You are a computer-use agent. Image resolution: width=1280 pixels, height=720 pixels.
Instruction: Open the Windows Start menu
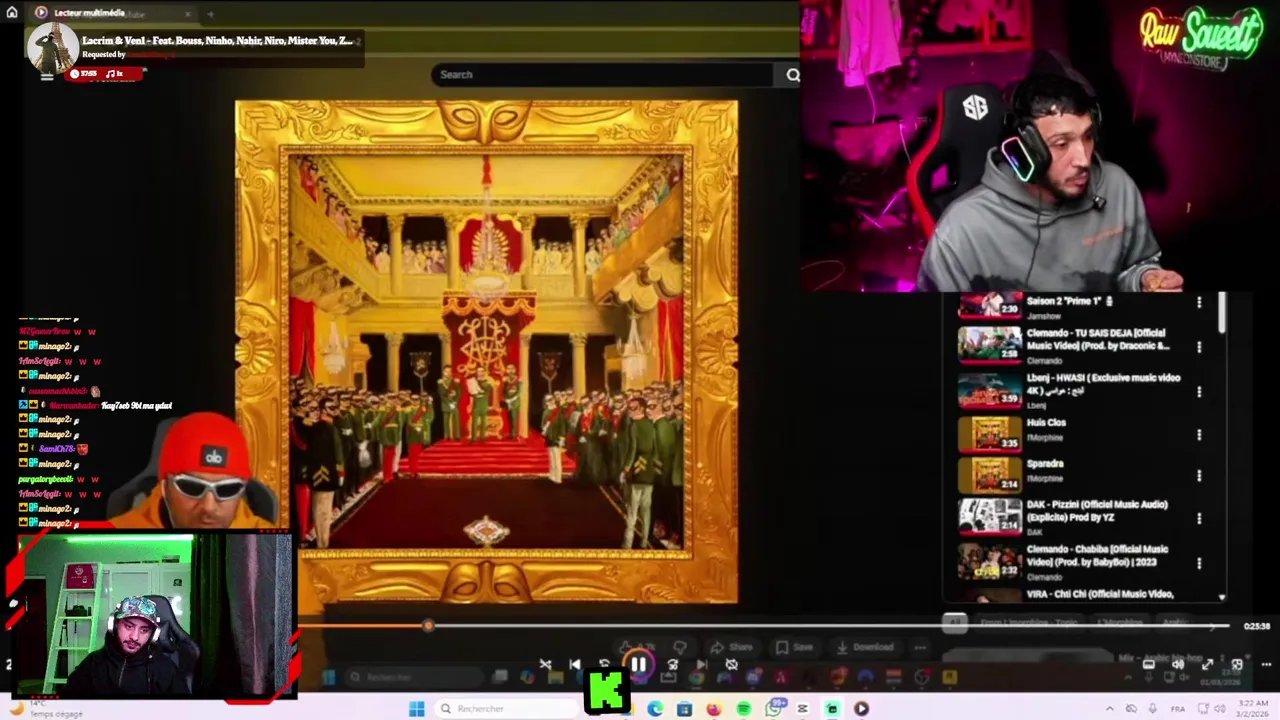417,709
